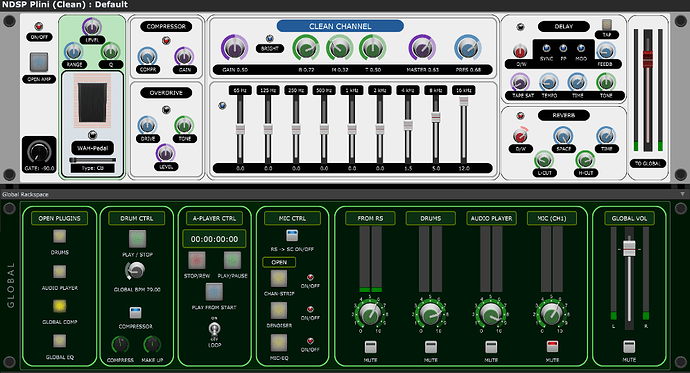Click the wah pedal graphic

pos(92,102)
